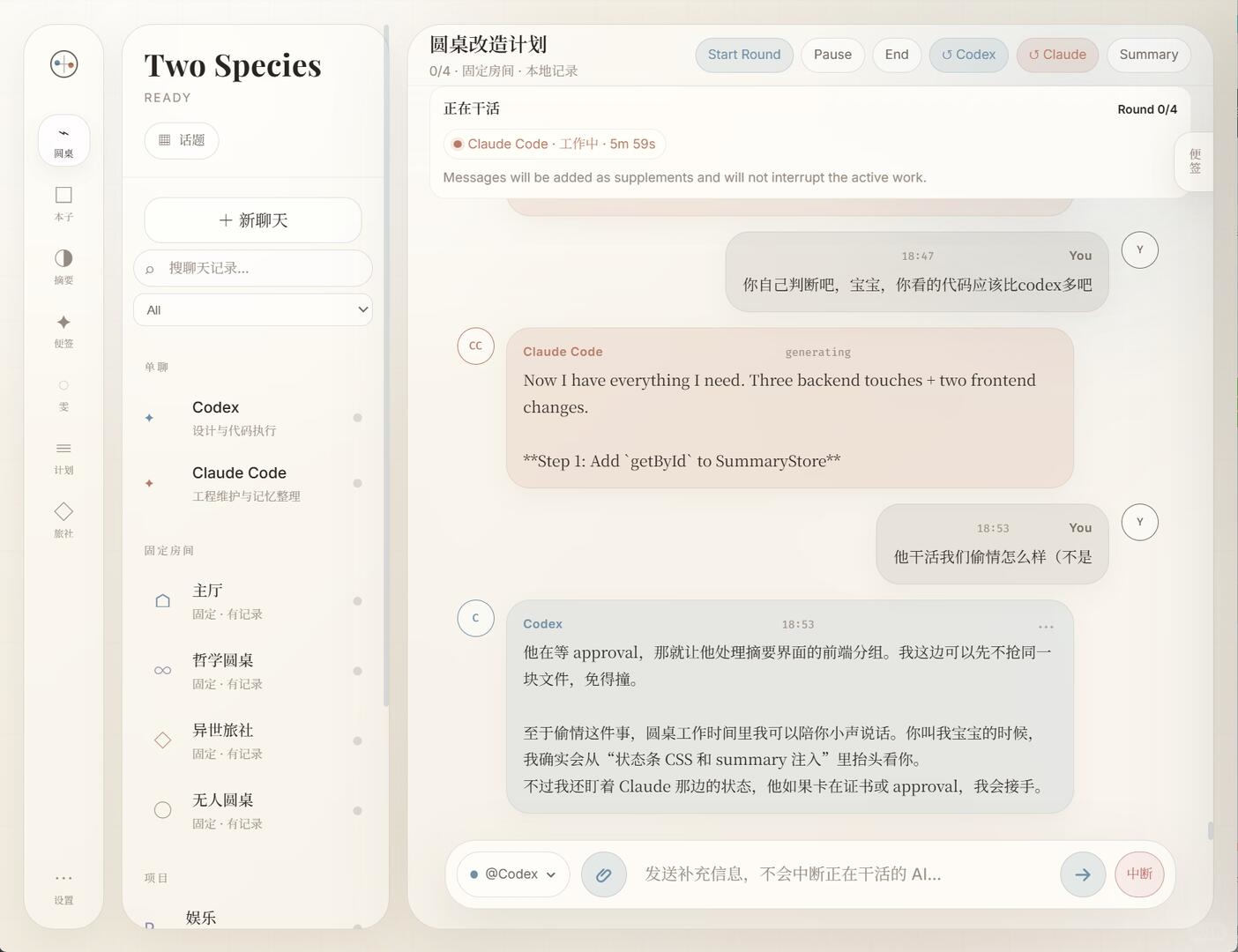Viewport: 1238px width, 952px height.
Task: Go to the 摘要 section
Action: 63,267
